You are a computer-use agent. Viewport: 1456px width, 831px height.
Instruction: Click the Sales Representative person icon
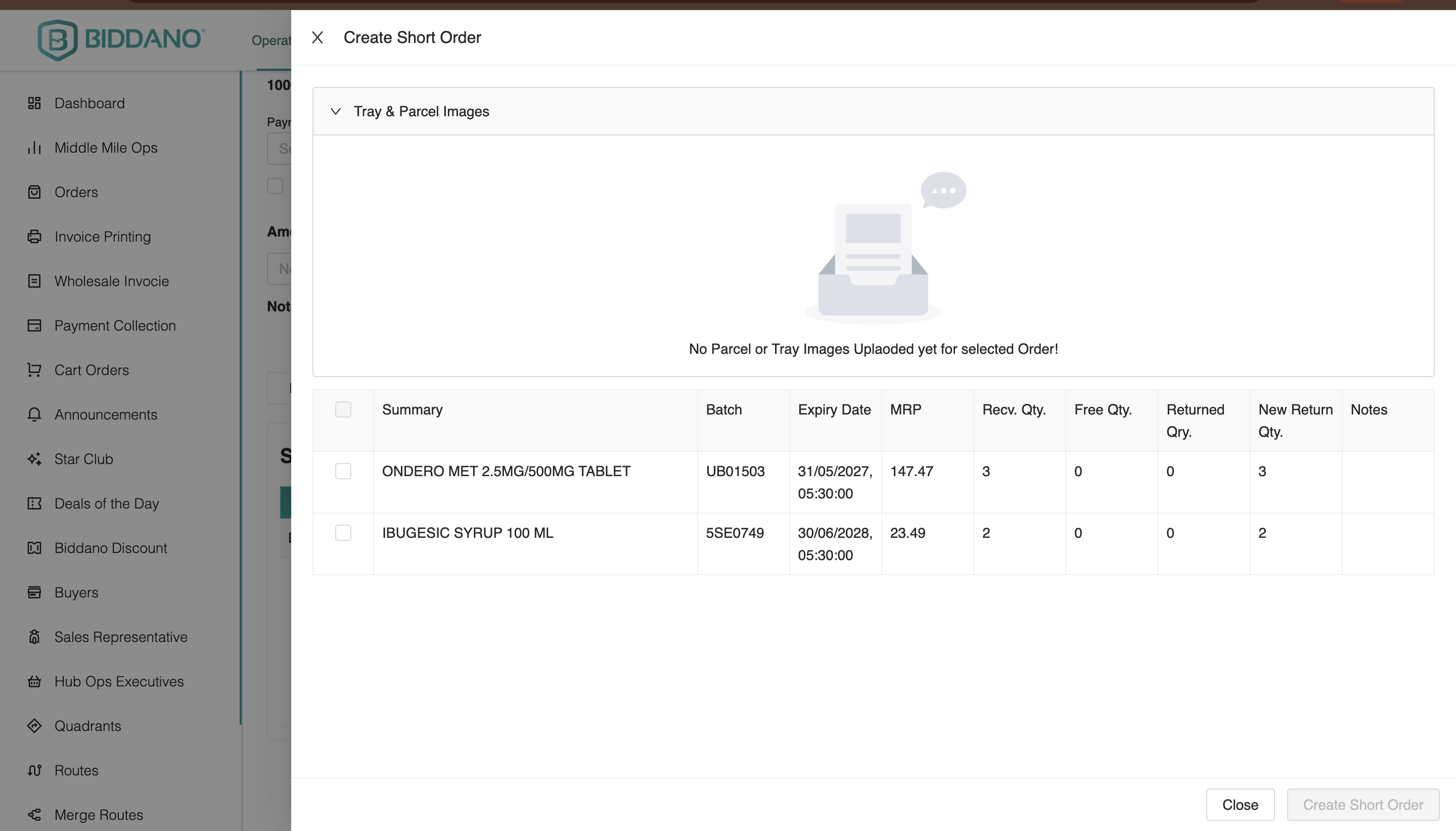tap(34, 637)
